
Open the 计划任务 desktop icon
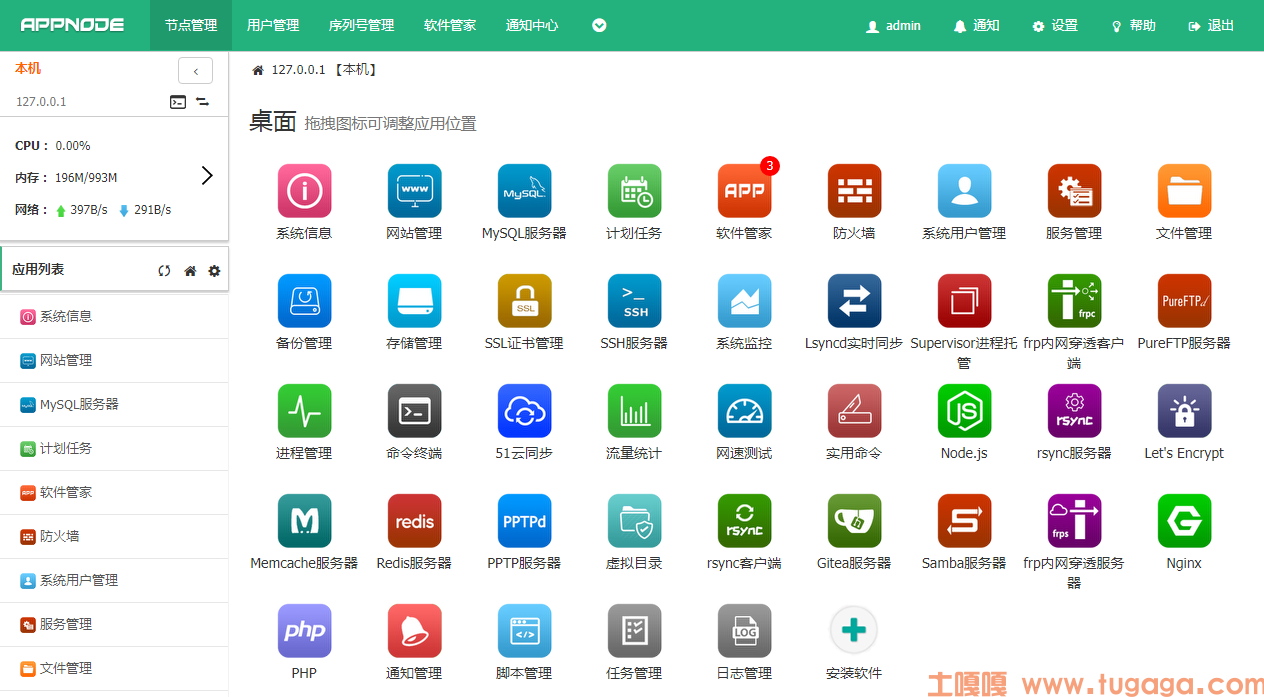[x=634, y=191]
